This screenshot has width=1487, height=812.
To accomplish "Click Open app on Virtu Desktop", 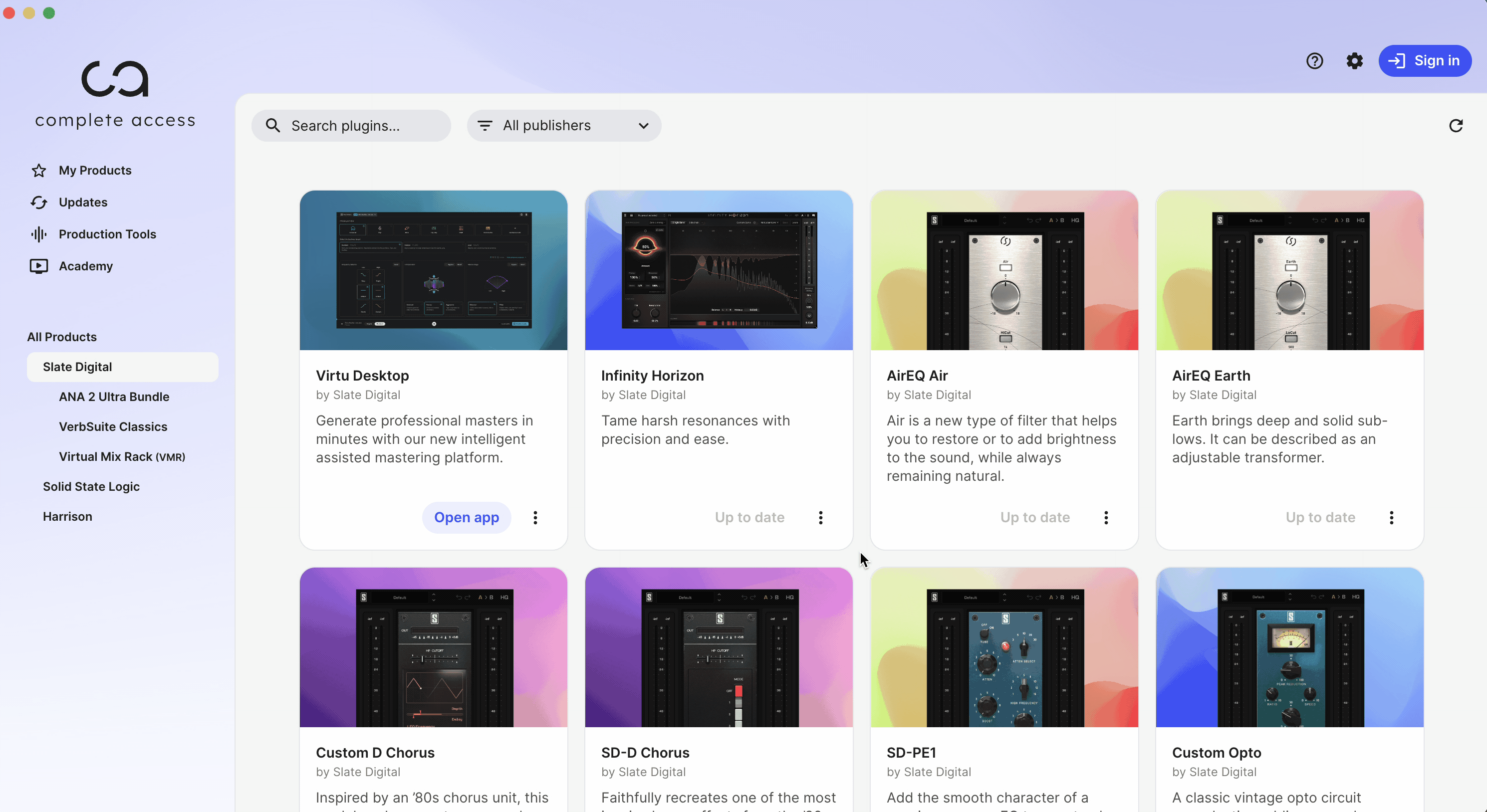I will (467, 517).
